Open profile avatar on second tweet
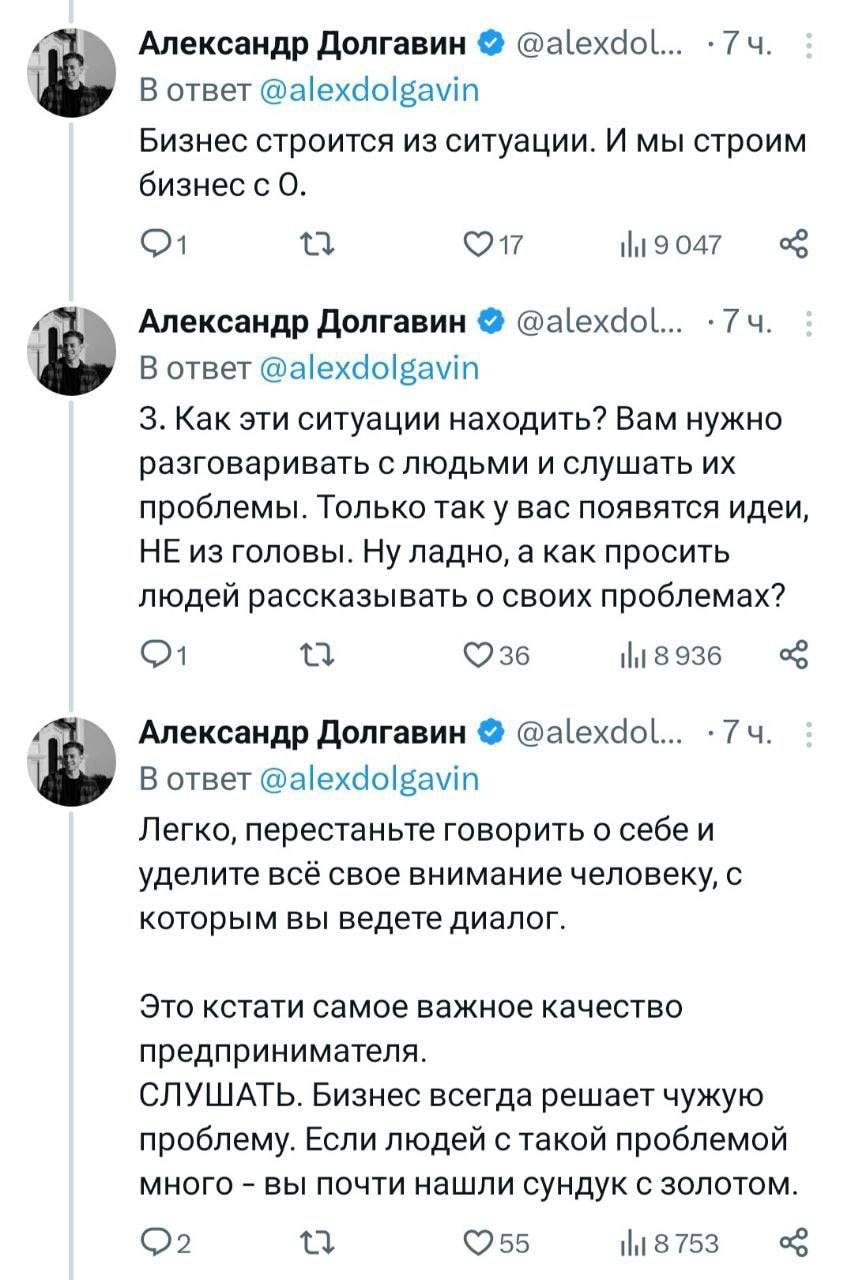This screenshot has width=853, height=1280. tap(71, 349)
